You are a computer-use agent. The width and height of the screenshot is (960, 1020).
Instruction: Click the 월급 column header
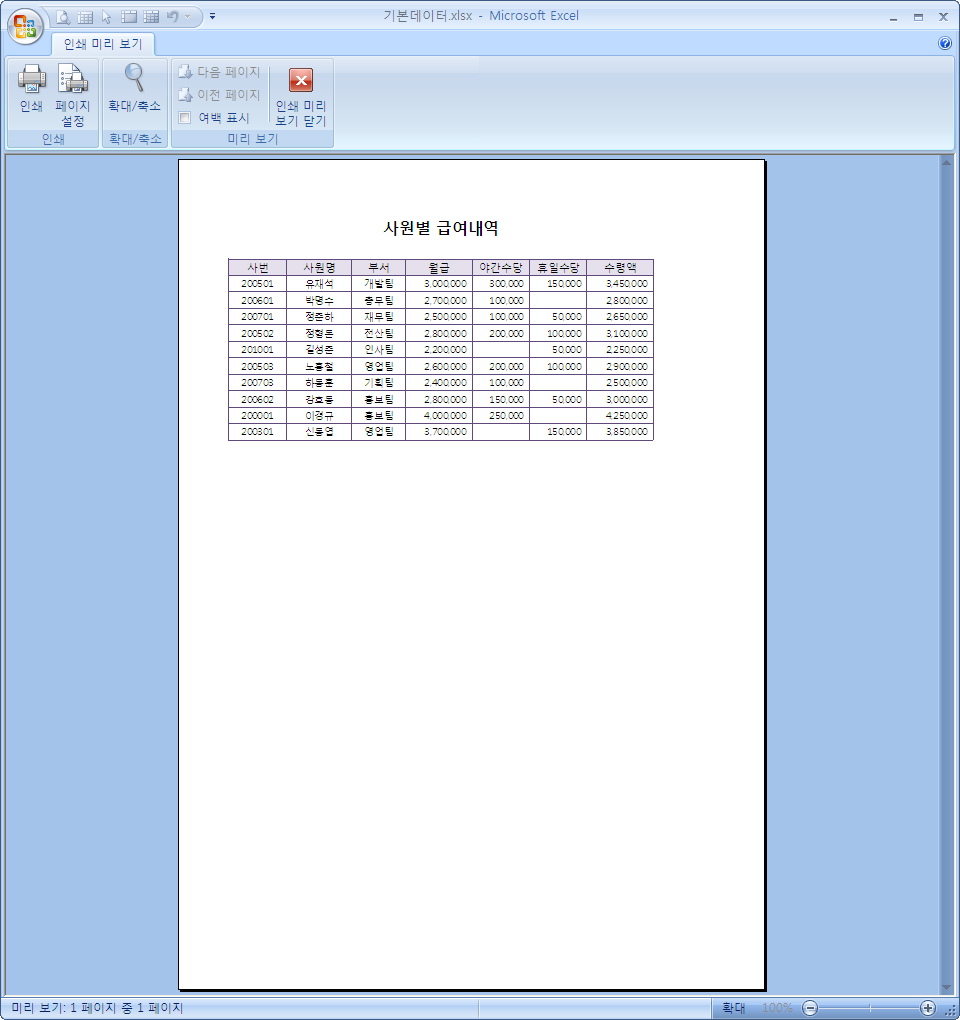(439, 267)
